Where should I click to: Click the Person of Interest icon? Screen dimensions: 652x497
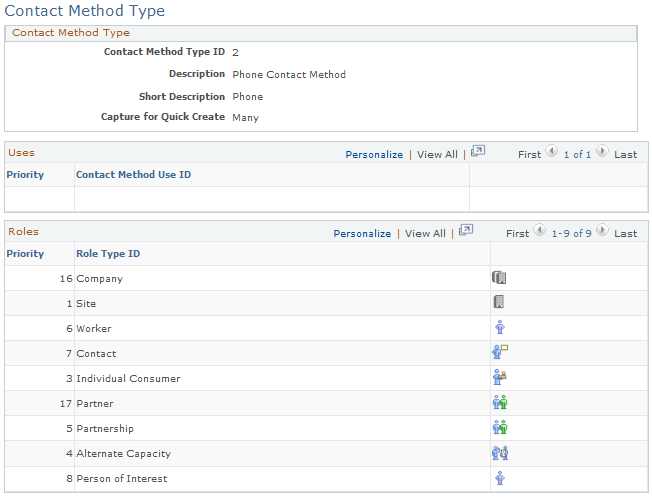point(500,478)
